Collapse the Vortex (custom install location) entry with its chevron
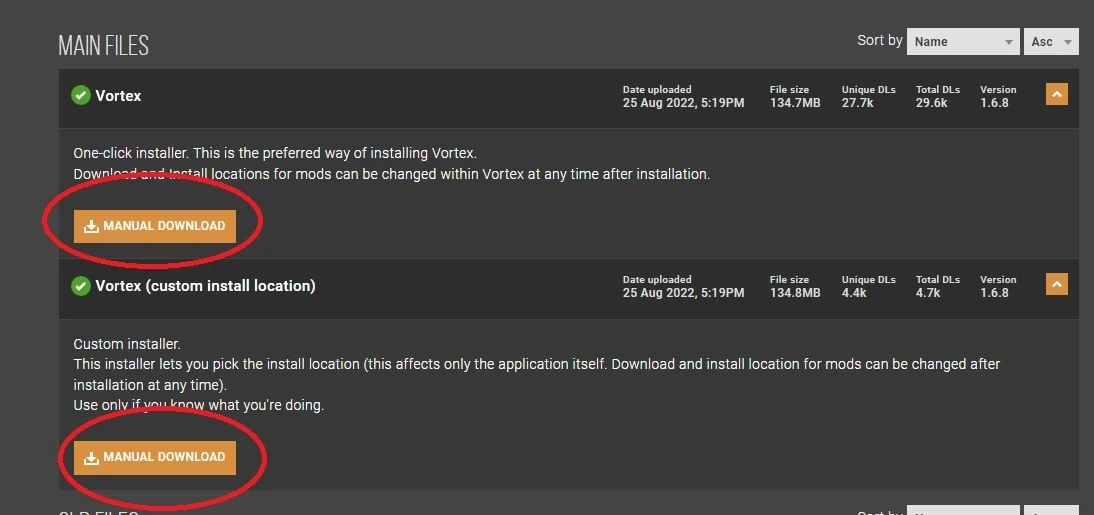The width and height of the screenshot is (1094, 515). coord(1056,283)
